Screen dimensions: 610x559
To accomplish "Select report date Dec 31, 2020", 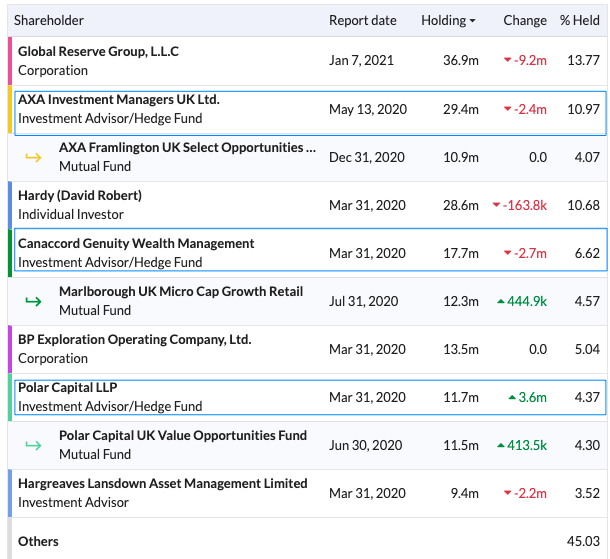I will 367,157.
